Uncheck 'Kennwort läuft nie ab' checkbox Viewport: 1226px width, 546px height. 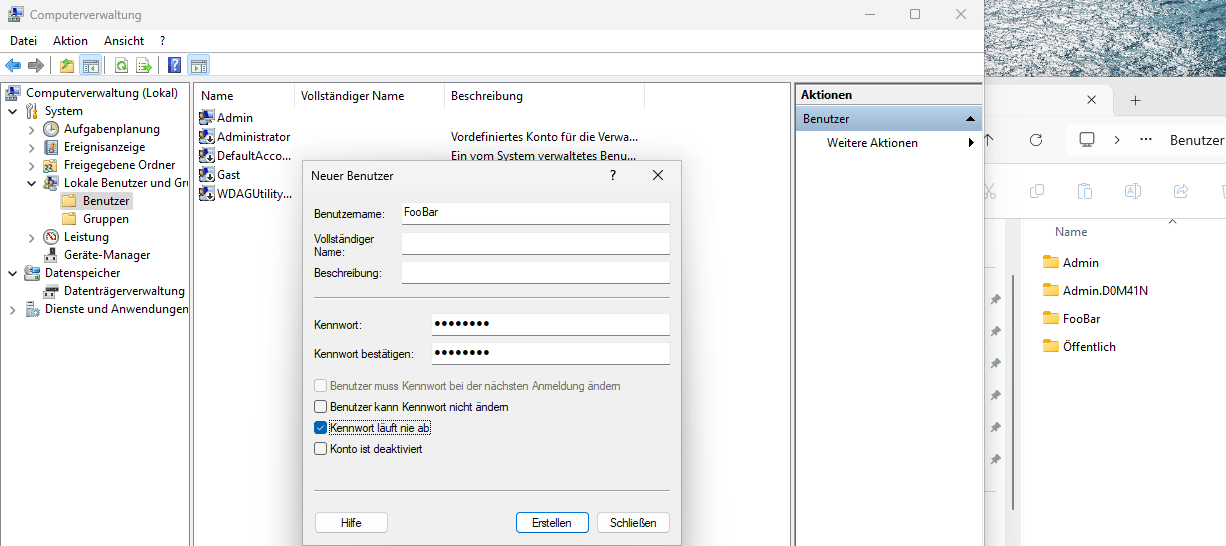pyautogui.click(x=321, y=428)
